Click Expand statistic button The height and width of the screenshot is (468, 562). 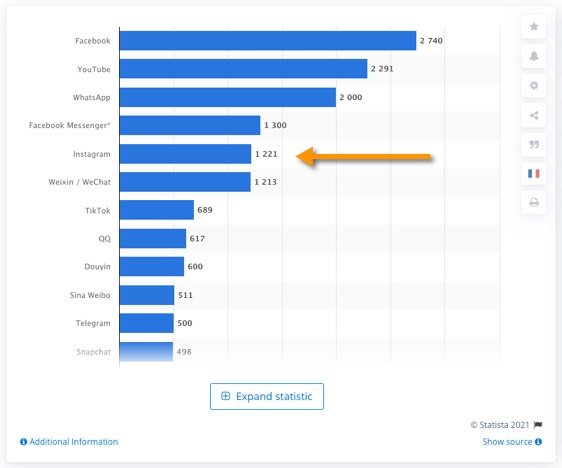point(267,396)
